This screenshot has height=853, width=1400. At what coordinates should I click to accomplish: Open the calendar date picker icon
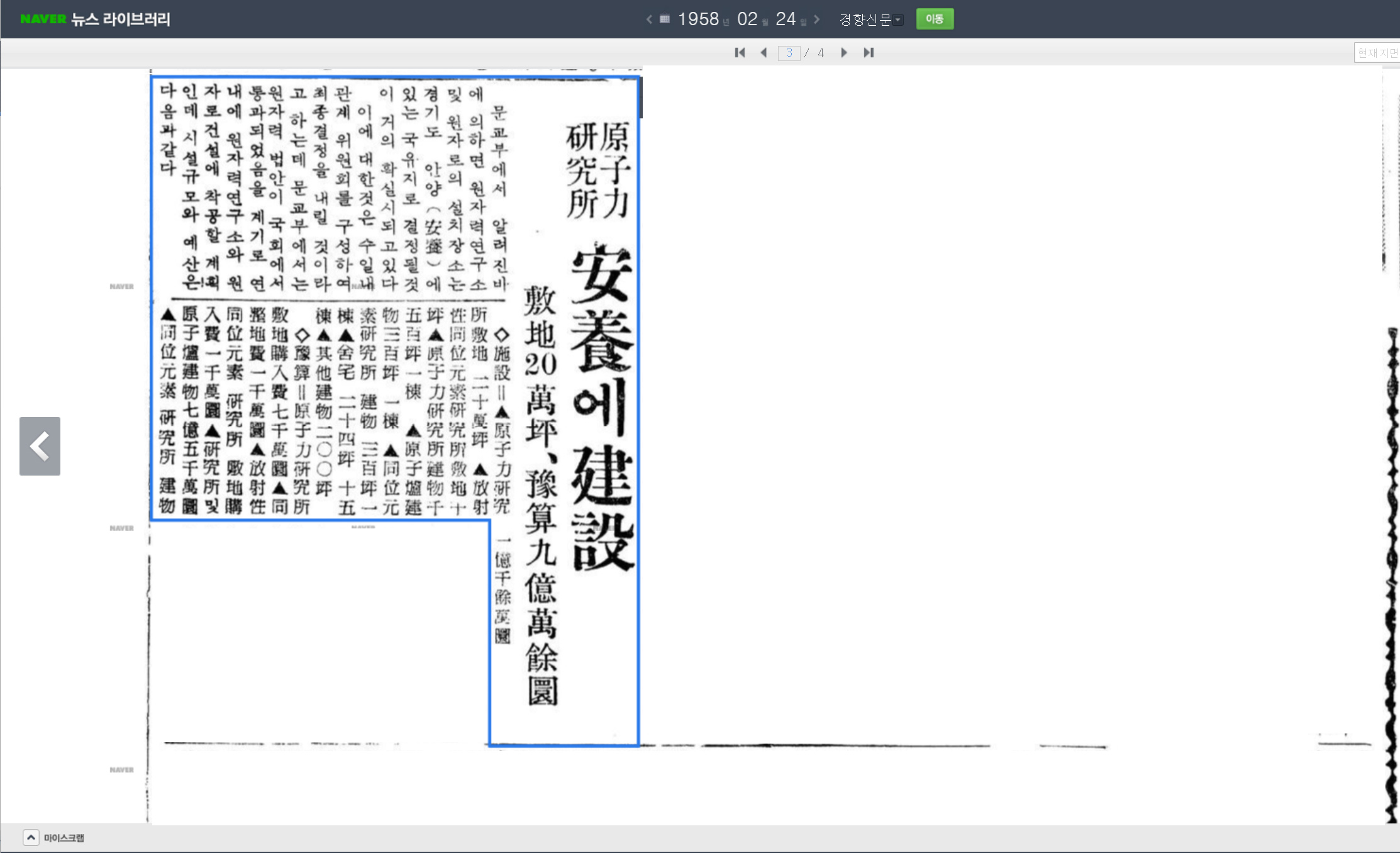(x=665, y=20)
